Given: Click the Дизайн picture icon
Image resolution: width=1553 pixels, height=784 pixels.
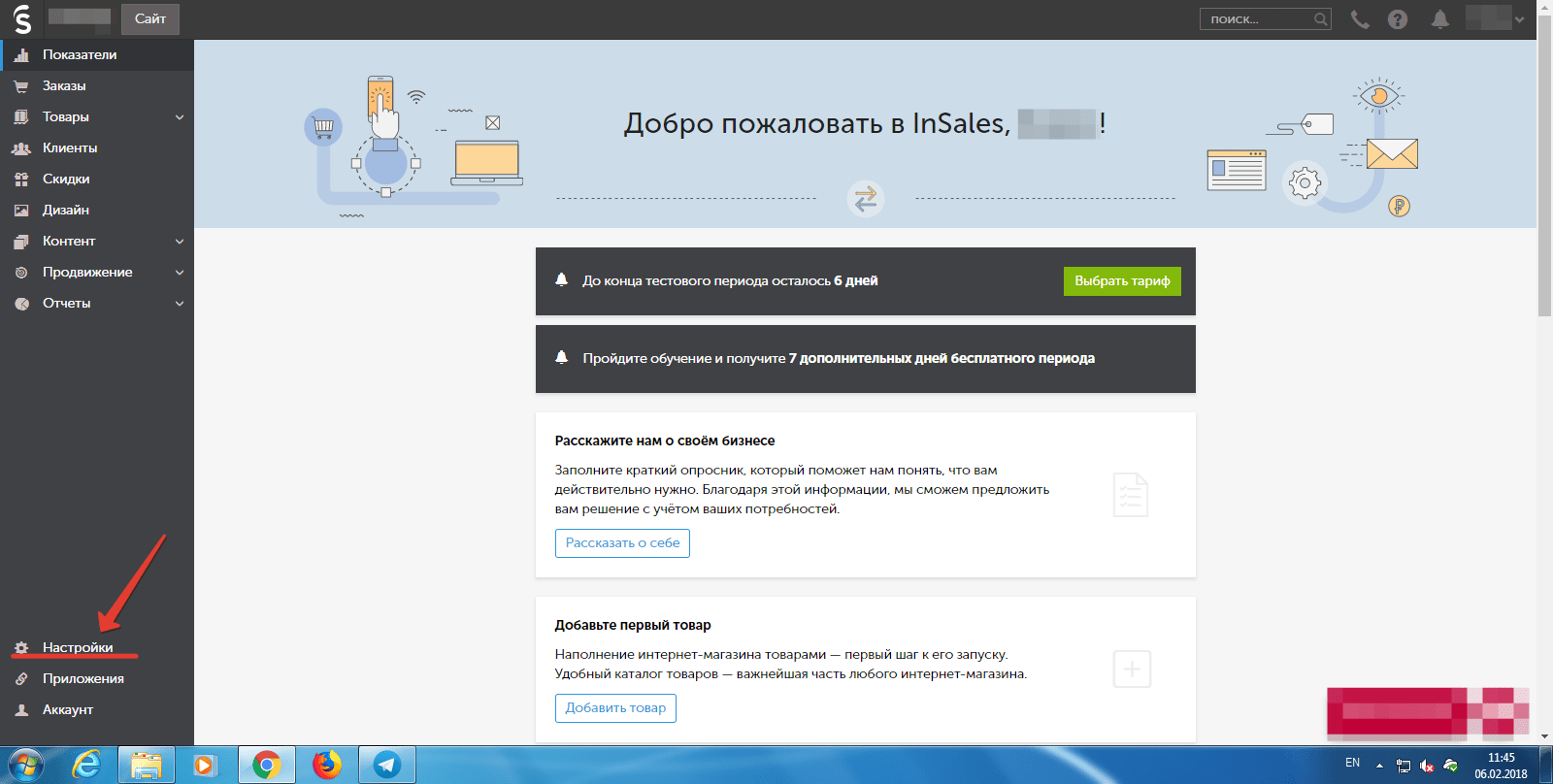Looking at the screenshot, I should (21, 211).
